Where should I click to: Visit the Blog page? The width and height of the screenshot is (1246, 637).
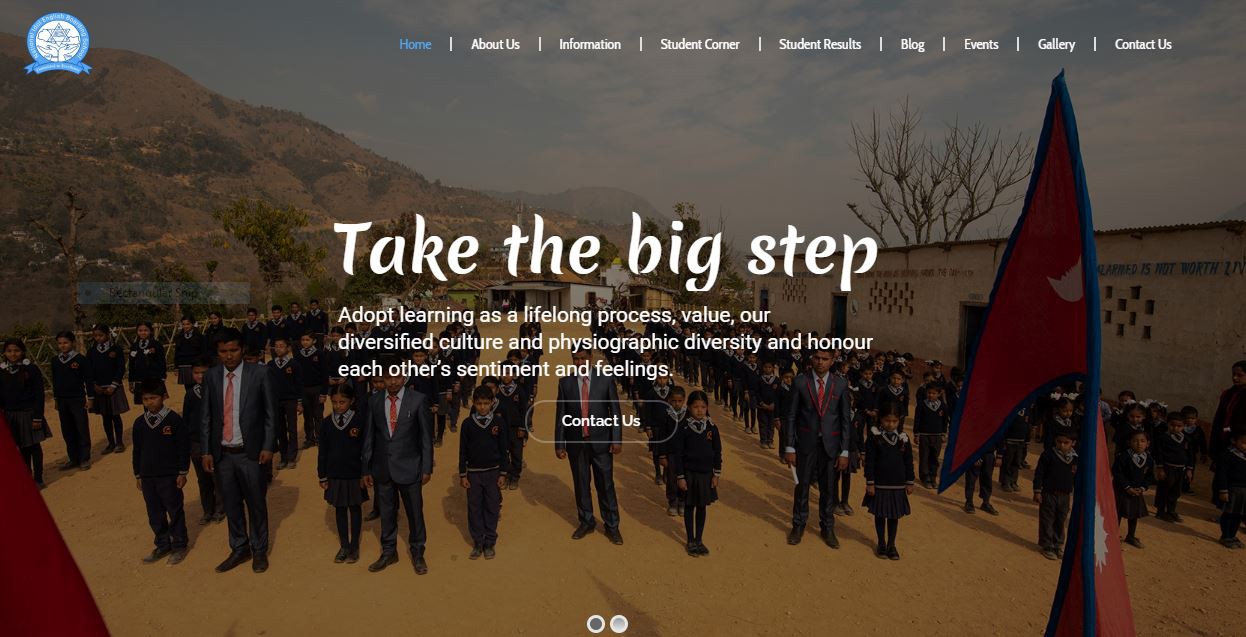pos(912,44)
